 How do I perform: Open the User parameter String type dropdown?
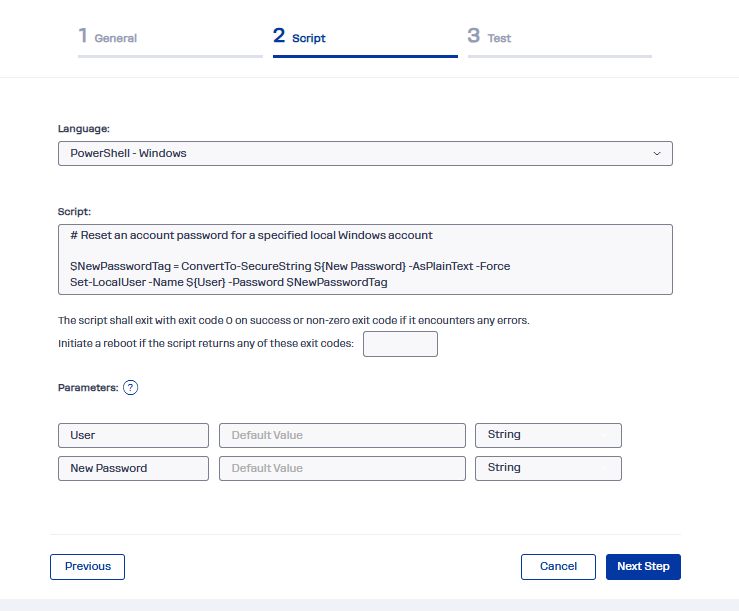click(548, 435)
